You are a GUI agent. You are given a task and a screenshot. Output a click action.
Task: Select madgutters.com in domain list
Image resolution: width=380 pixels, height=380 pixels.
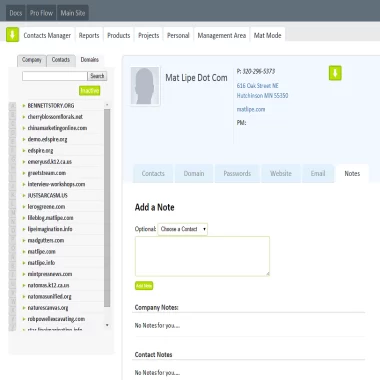coord(46,240)
